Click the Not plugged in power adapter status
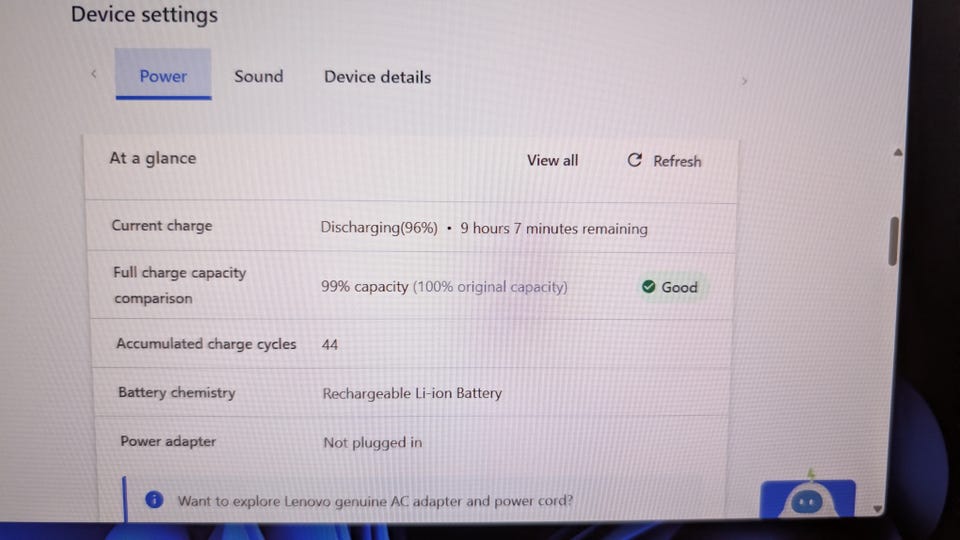This screenshot has width=960, height=540. tap(372, 443)
